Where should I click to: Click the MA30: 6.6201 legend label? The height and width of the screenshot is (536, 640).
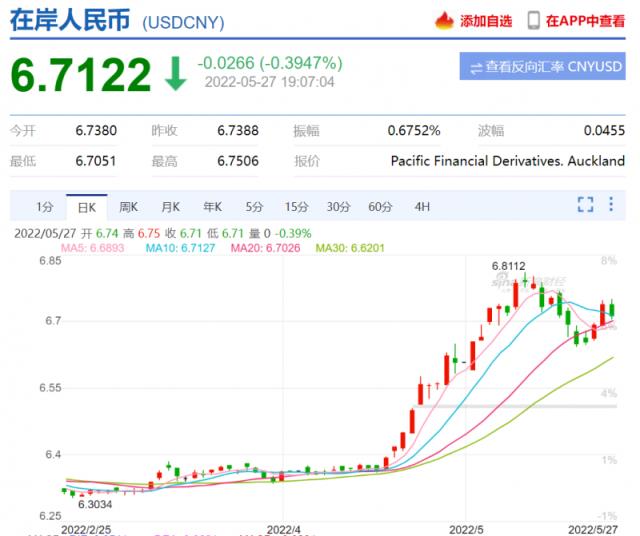(x=350, y=248)
